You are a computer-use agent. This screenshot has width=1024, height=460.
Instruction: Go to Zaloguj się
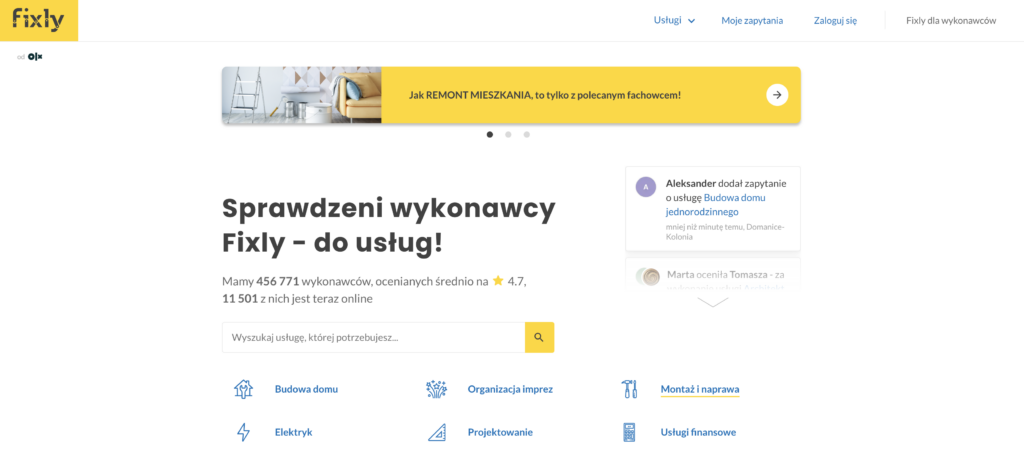835,21
